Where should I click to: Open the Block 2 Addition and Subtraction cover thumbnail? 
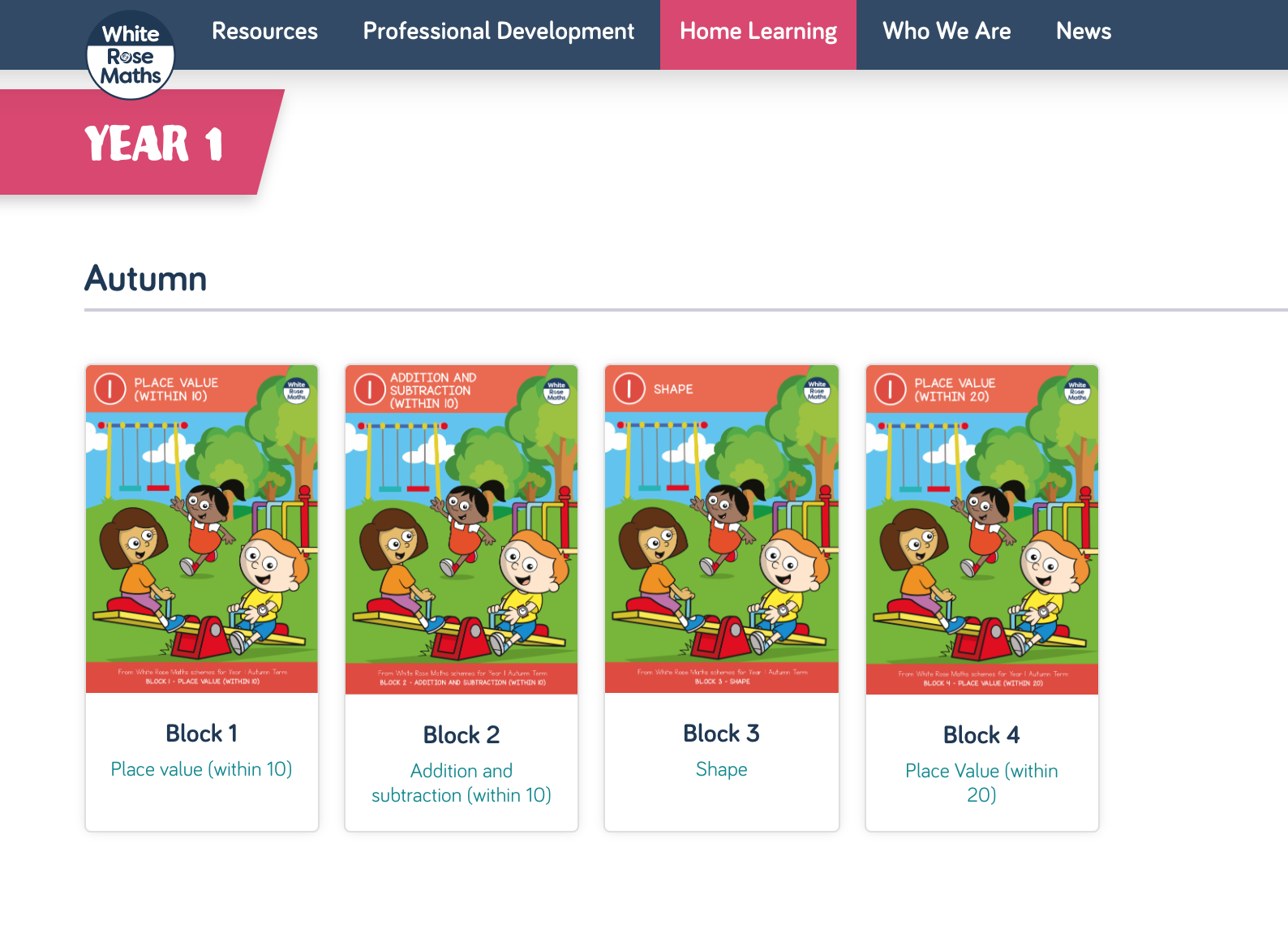(462, 530)
